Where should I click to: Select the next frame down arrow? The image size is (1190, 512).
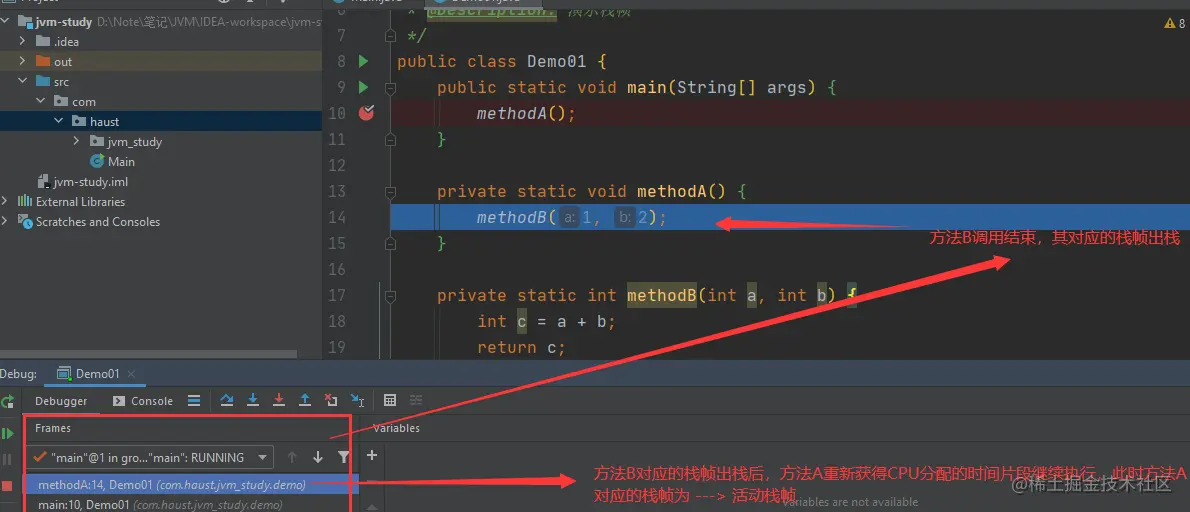coord(318,457)
